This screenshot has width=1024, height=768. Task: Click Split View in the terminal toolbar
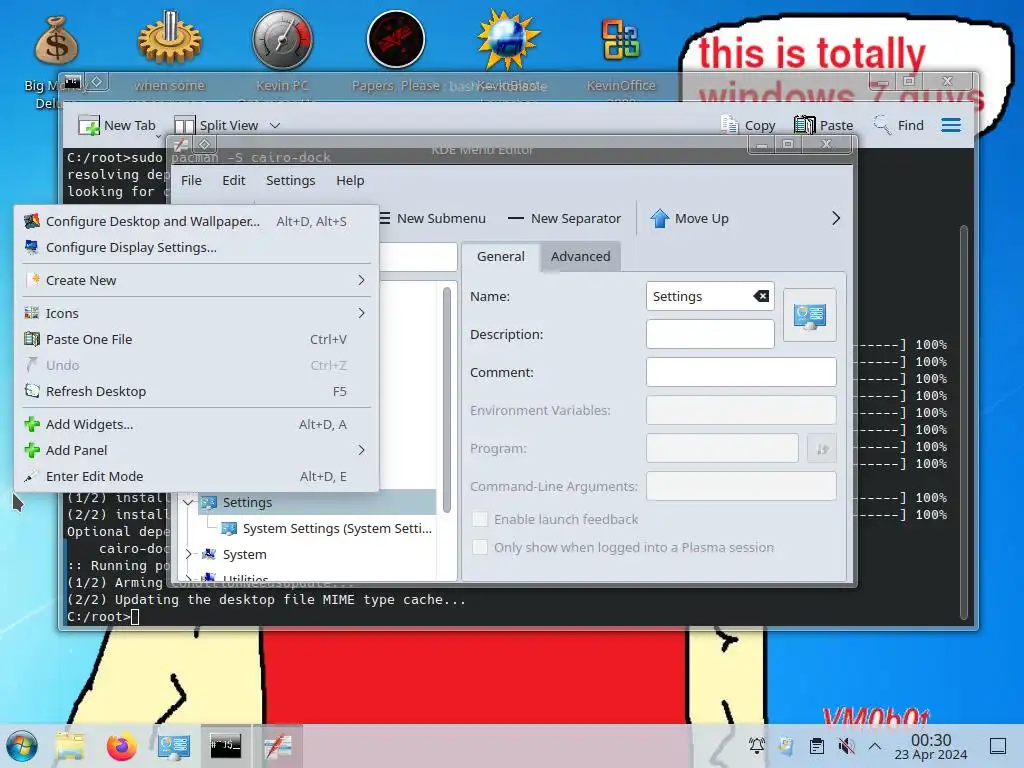[217, 125]
